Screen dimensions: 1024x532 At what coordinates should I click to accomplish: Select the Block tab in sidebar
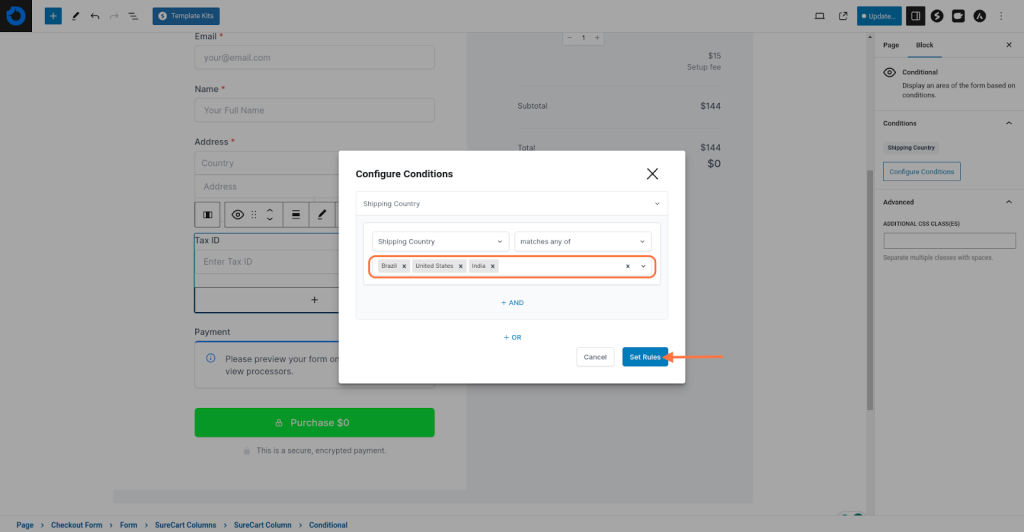tap(924, 45)
